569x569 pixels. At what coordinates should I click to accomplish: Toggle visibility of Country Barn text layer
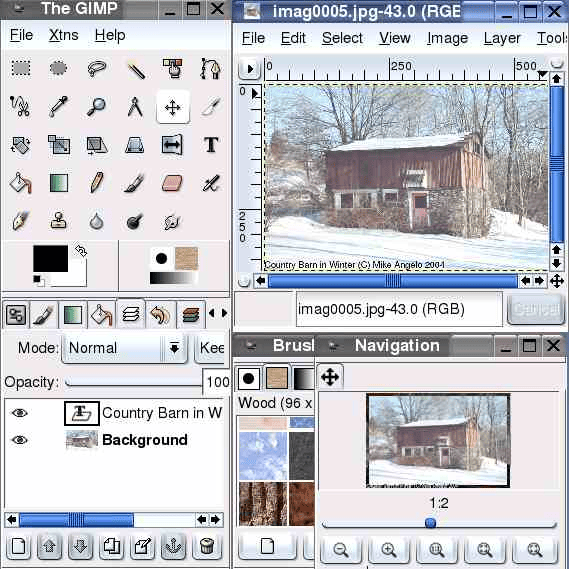tap(20, 413)
